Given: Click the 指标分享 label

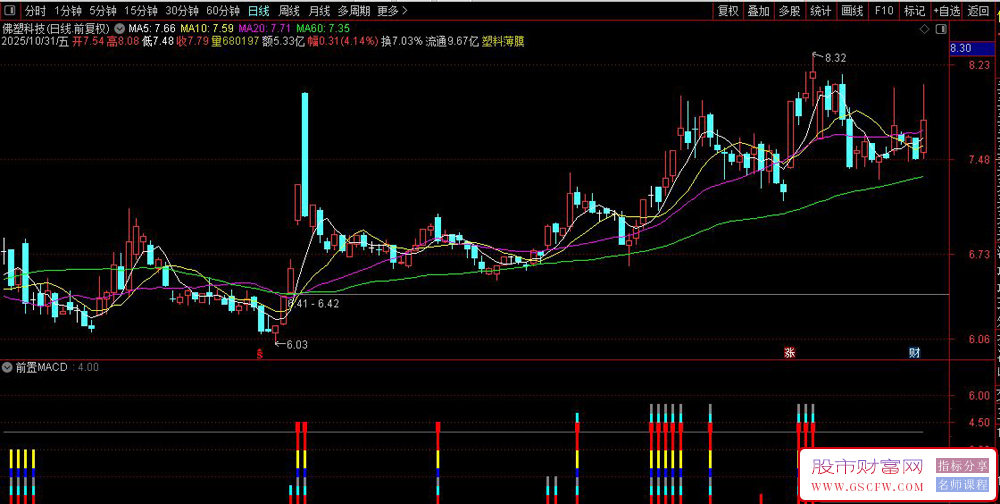Looking at the screenshot, I should [962, 466].
